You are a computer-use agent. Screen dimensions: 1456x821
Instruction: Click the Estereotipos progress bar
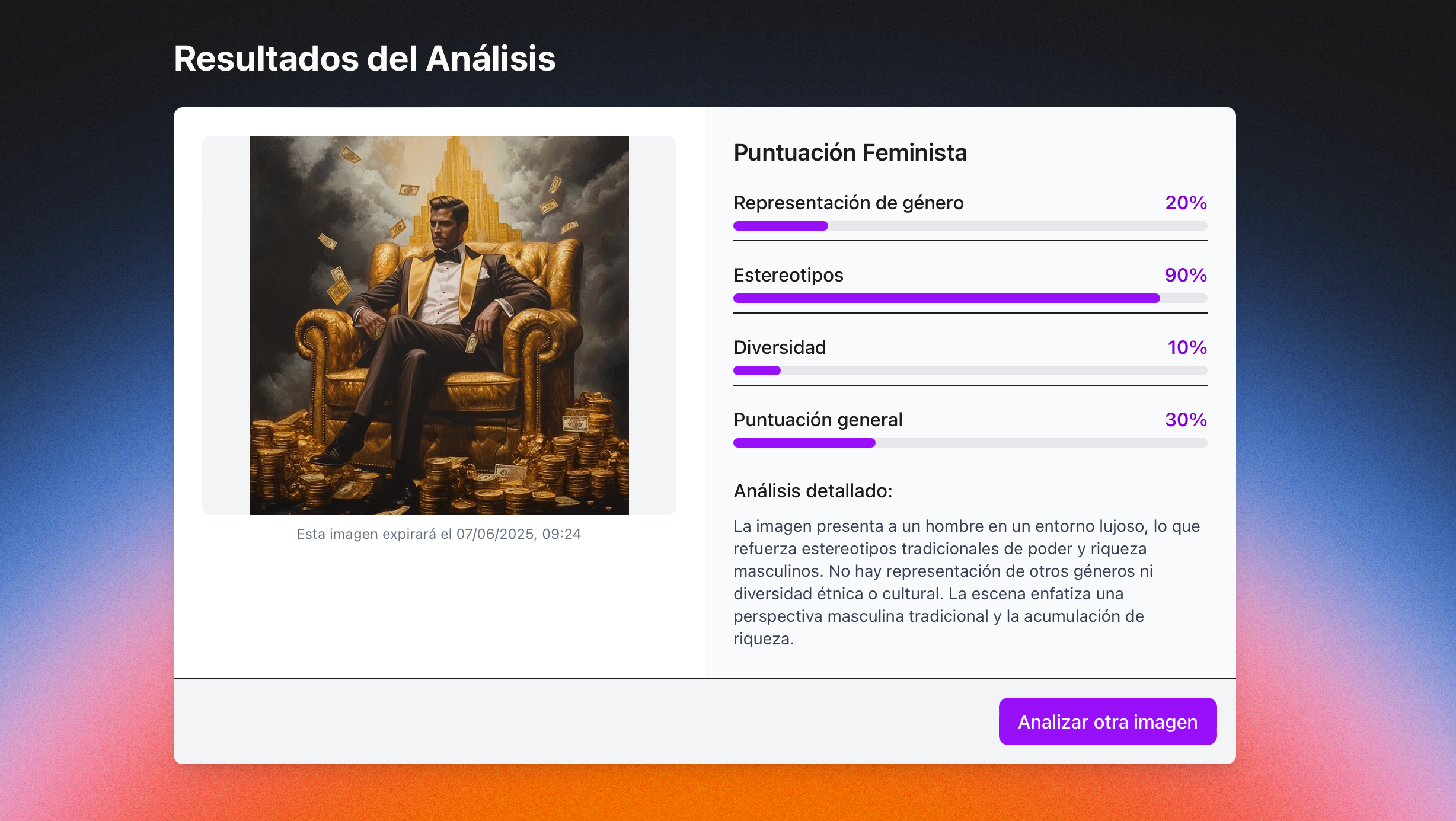[970, 298]
